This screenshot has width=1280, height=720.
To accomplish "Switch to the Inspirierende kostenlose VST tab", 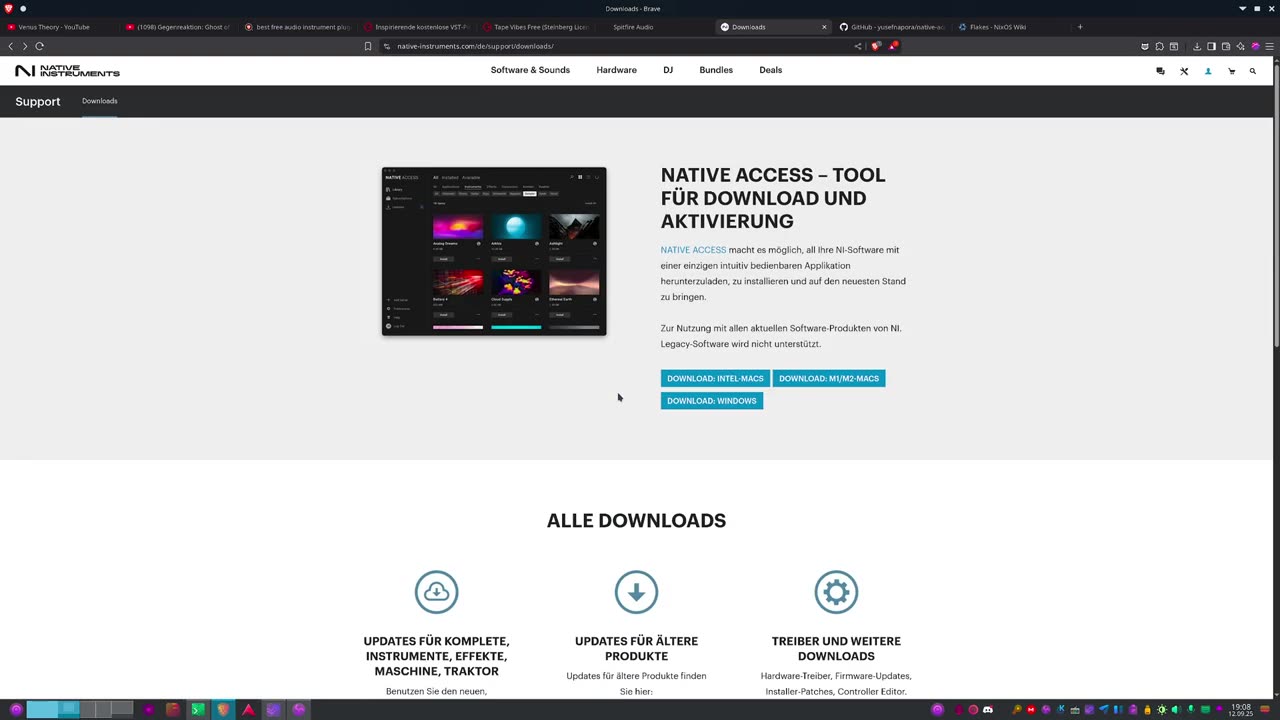I will (x=417, y=27).
